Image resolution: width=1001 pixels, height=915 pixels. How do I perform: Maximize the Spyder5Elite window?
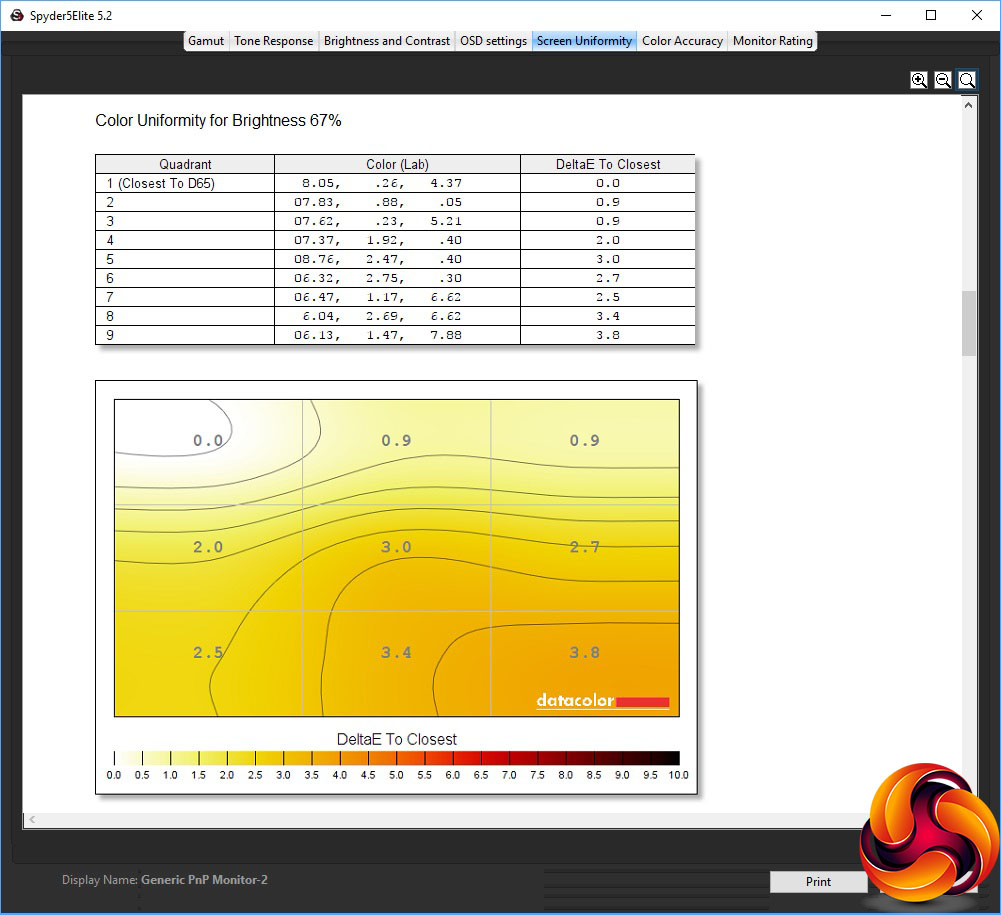[x=931, y=15]
